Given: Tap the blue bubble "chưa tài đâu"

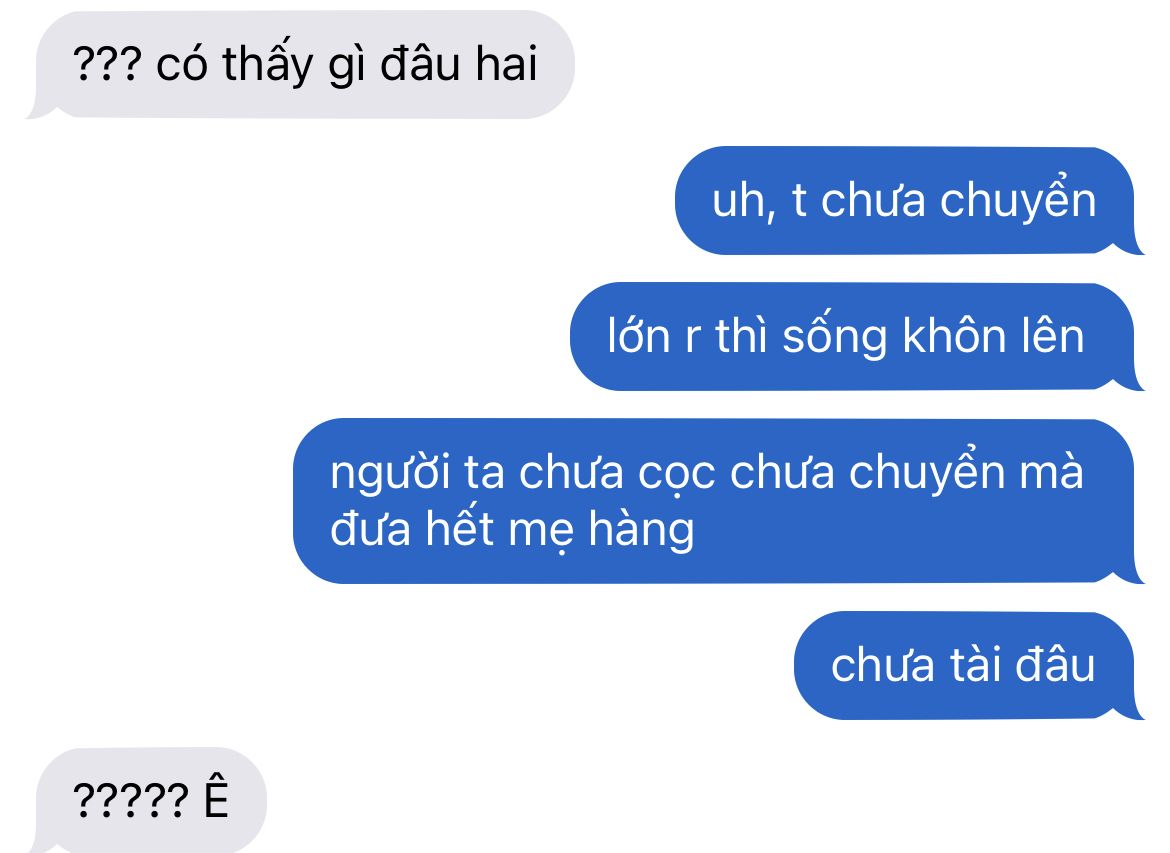Looking at the screenshot, I should [969, 666].
